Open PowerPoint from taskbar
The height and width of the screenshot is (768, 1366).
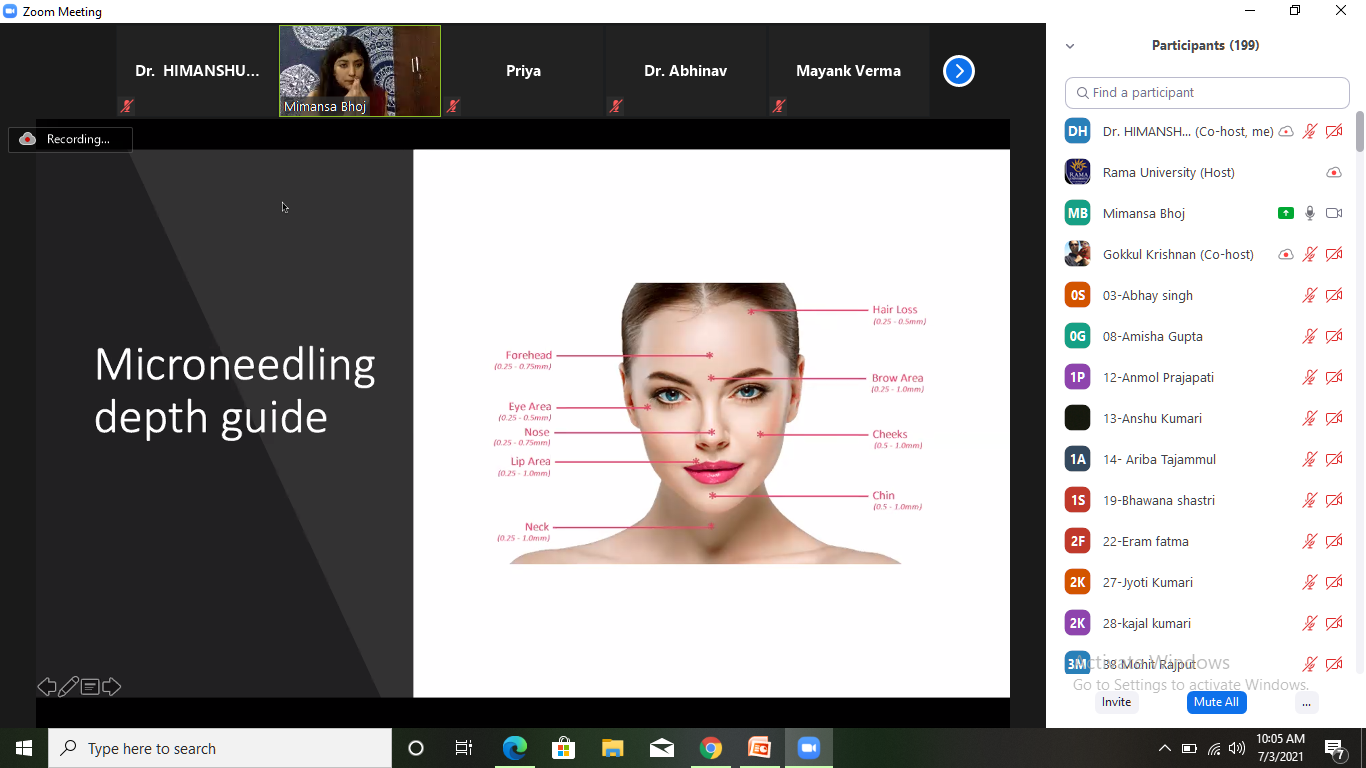(759, 748)
